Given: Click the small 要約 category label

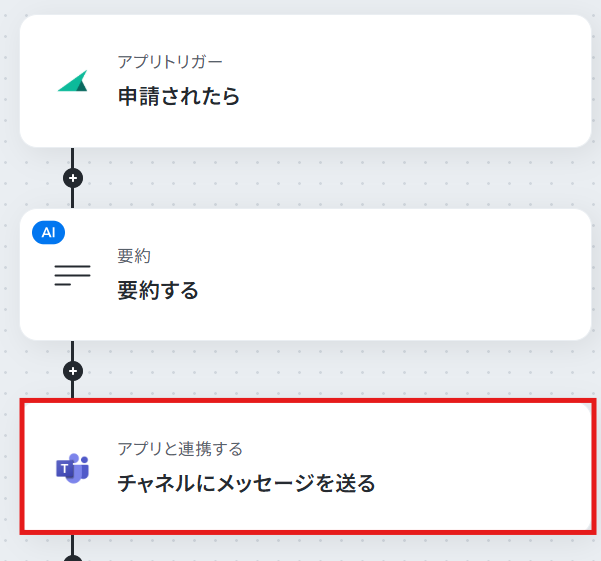Looking at the screenshot, I should point(134,256).
